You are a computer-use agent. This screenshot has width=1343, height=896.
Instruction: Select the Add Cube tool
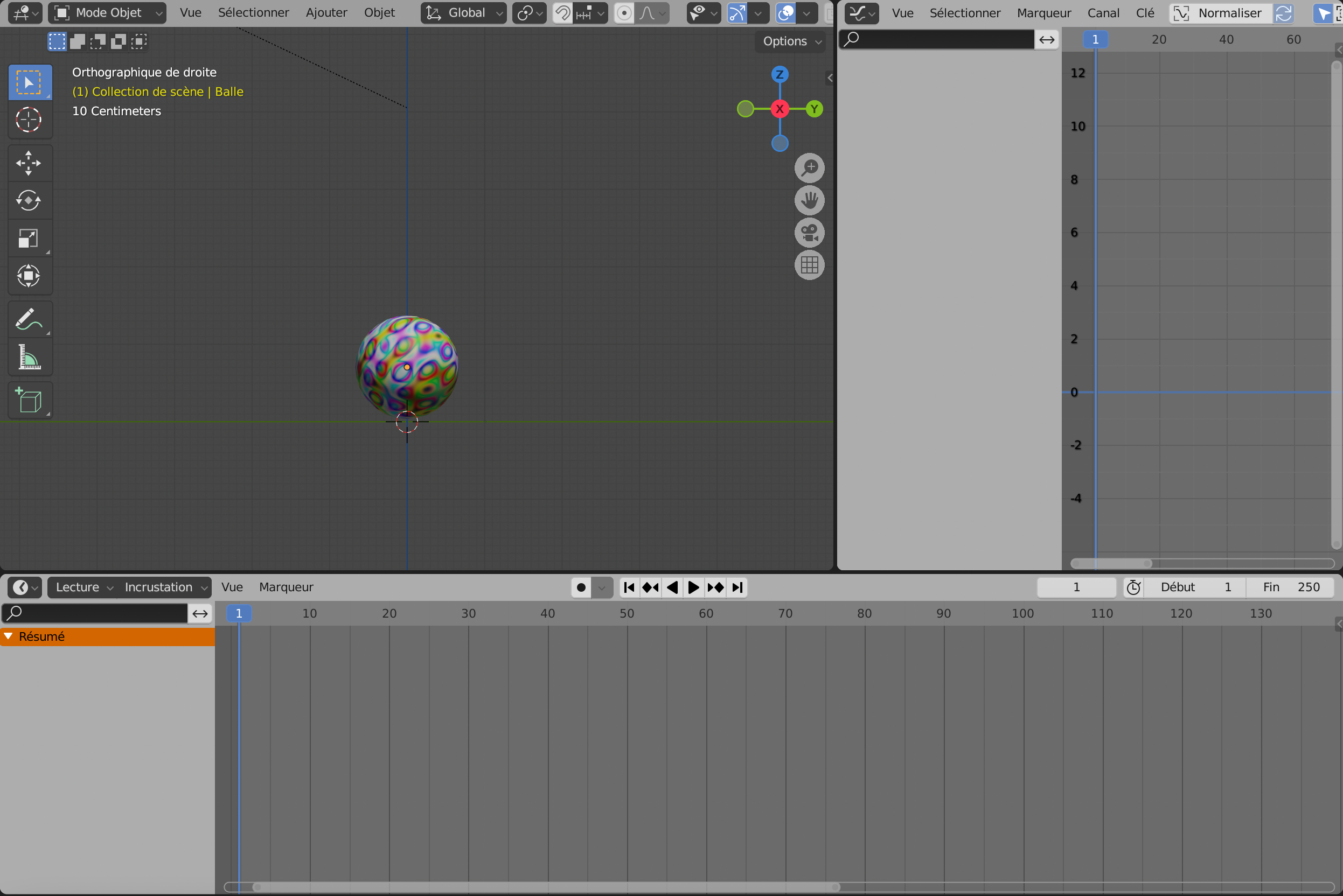29,400
